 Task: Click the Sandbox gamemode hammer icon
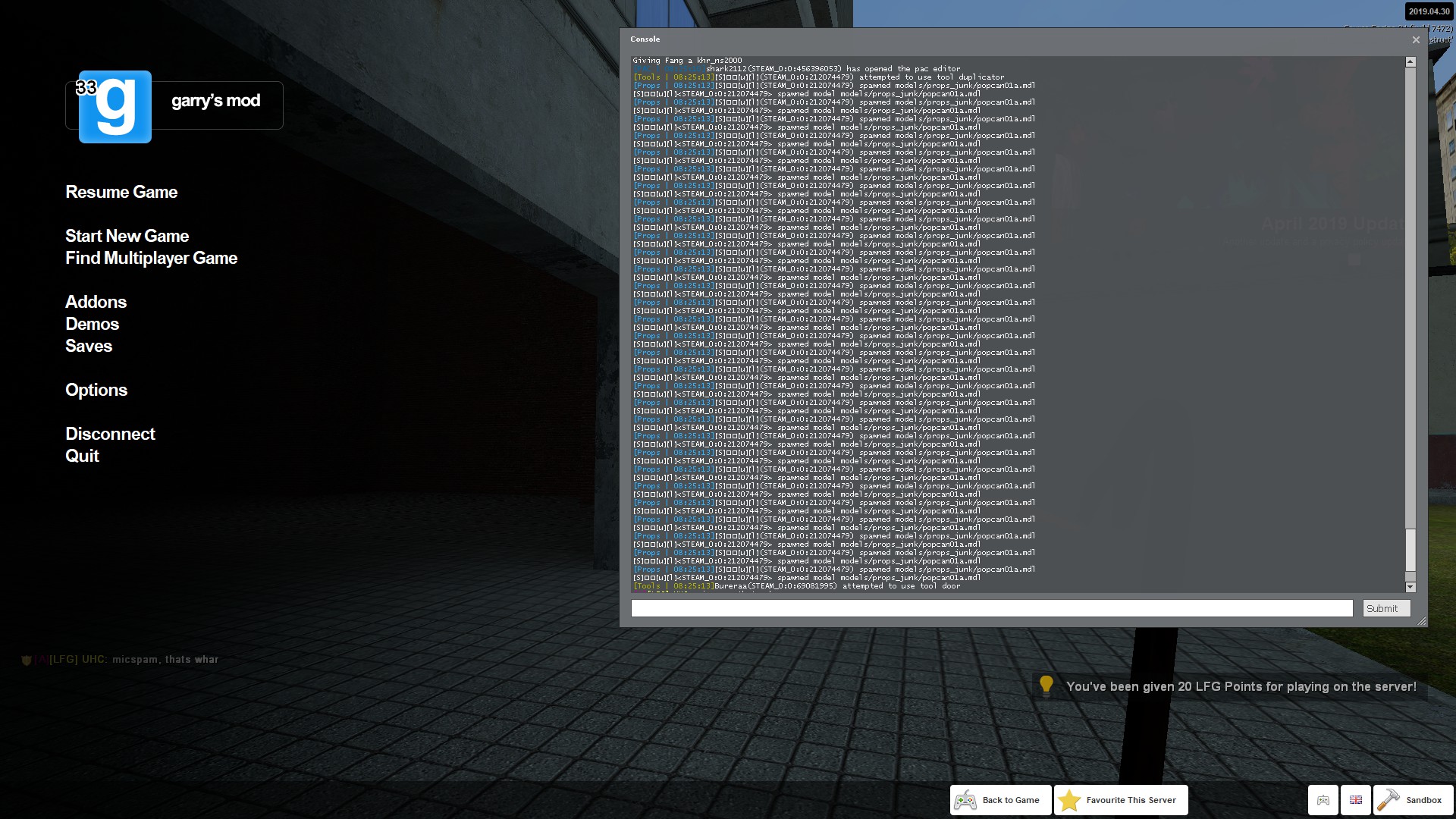pos(1389,800)
